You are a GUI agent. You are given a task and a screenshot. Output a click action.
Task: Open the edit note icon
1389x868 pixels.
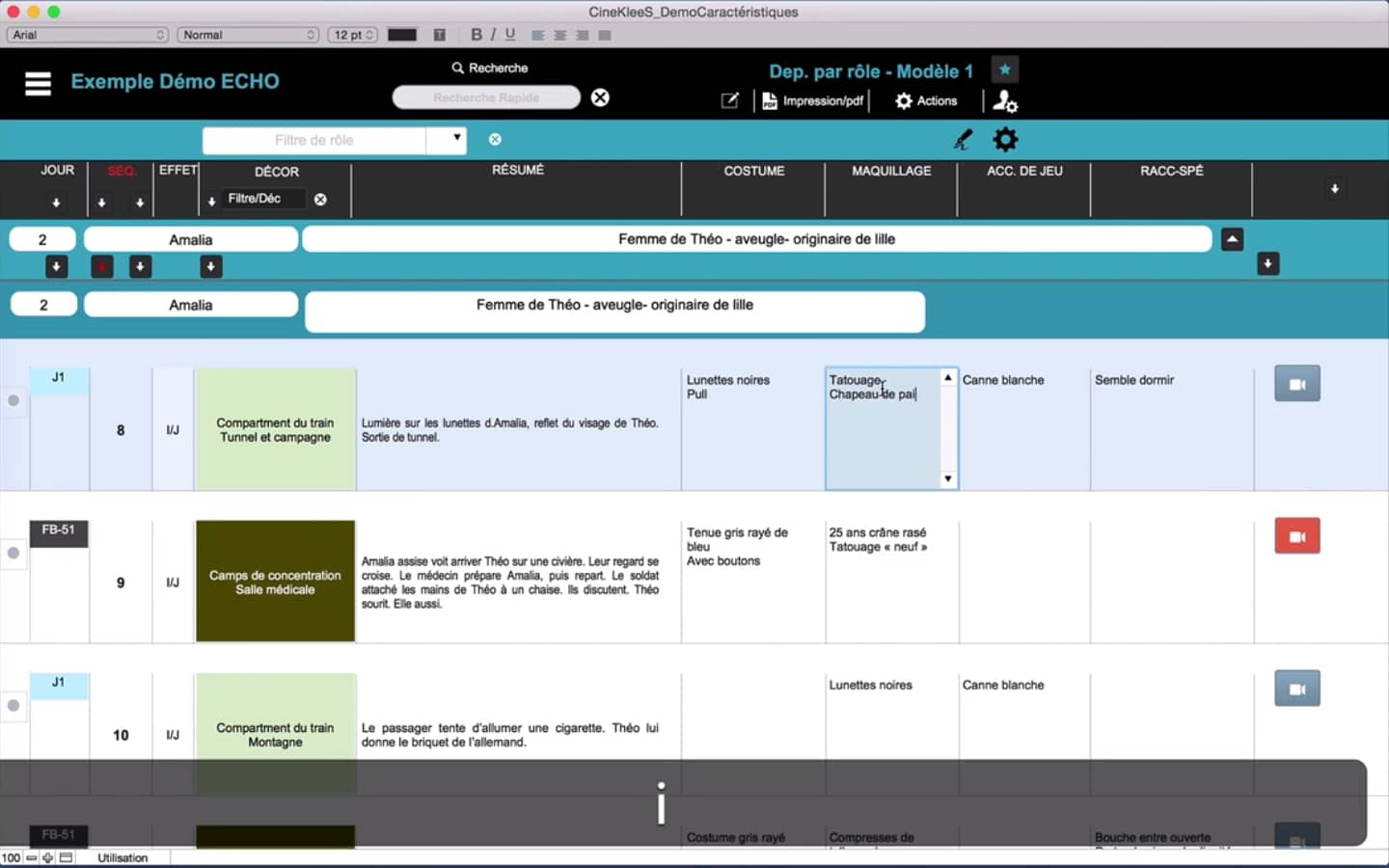[x=730, y=100]
